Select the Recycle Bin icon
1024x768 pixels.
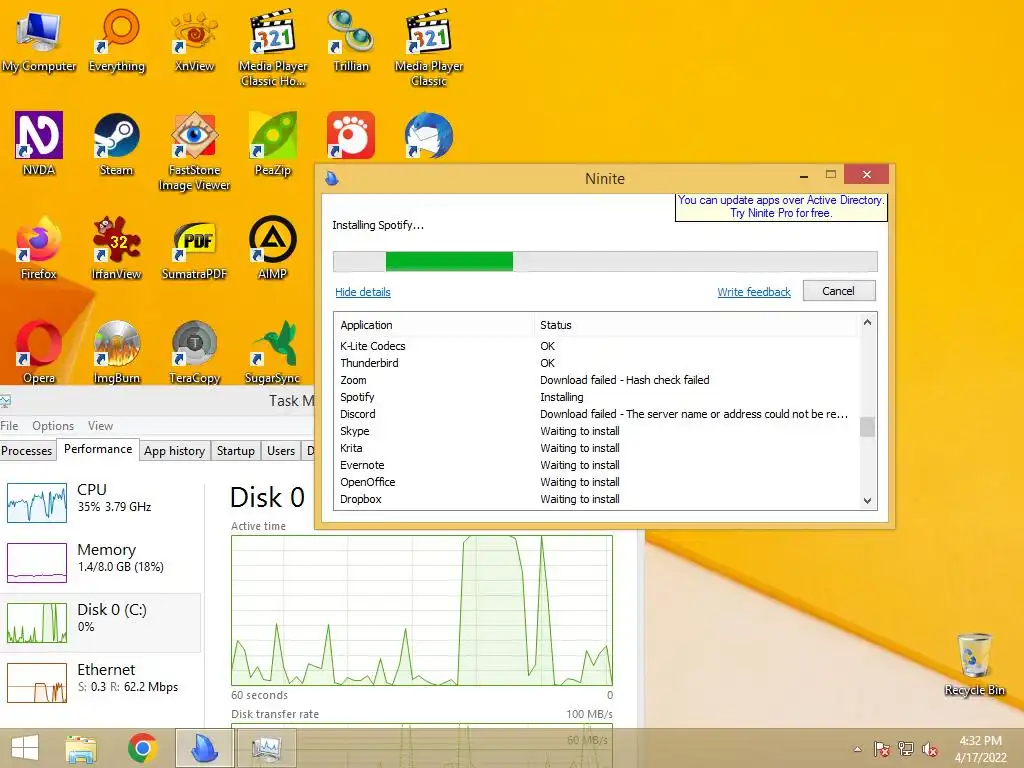point(974,664)
